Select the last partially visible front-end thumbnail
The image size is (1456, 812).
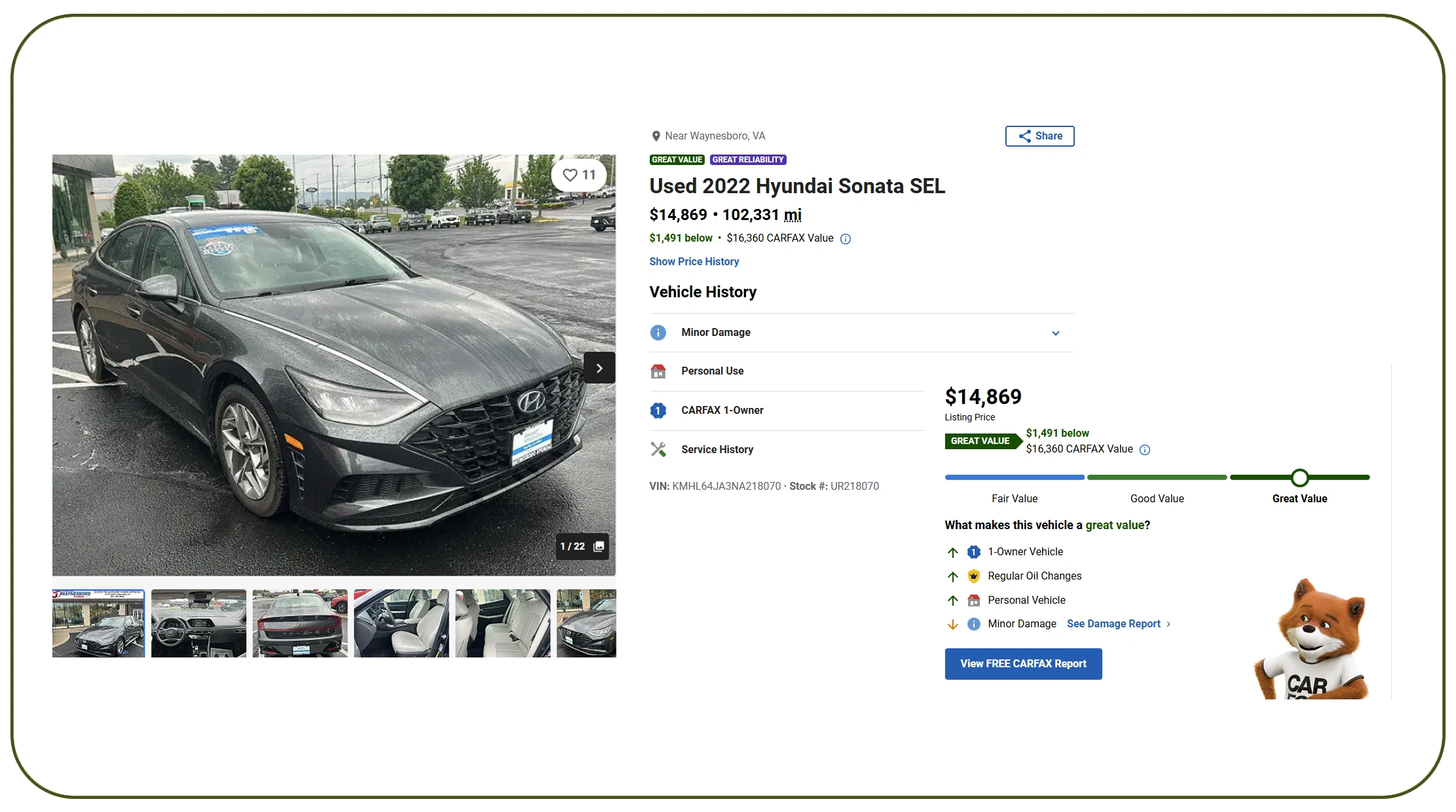[586, 623]
